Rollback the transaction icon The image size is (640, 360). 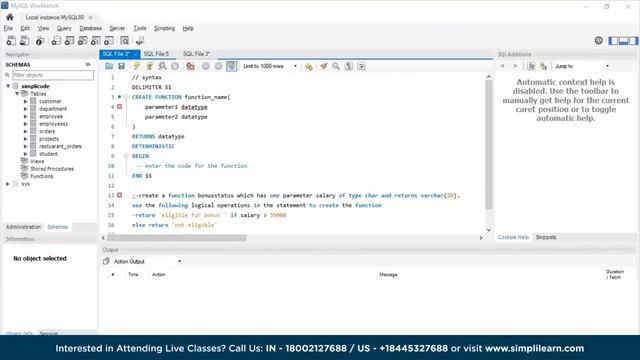click(x=218, y=66)
